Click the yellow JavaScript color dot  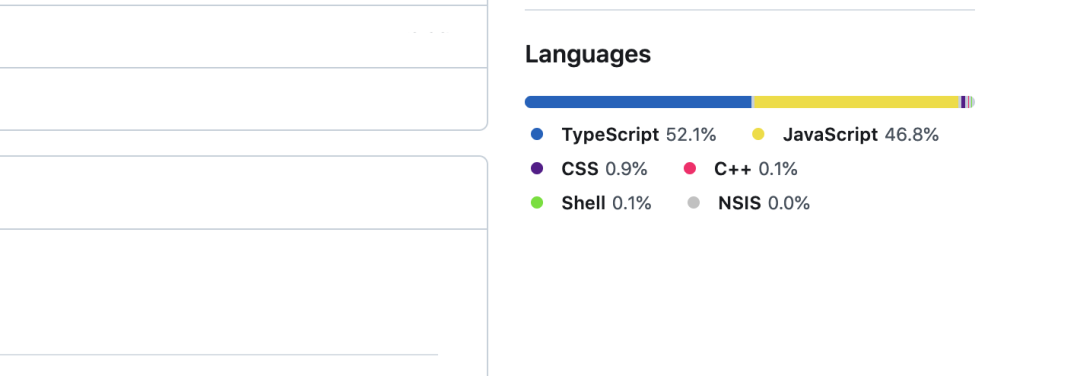758,134
